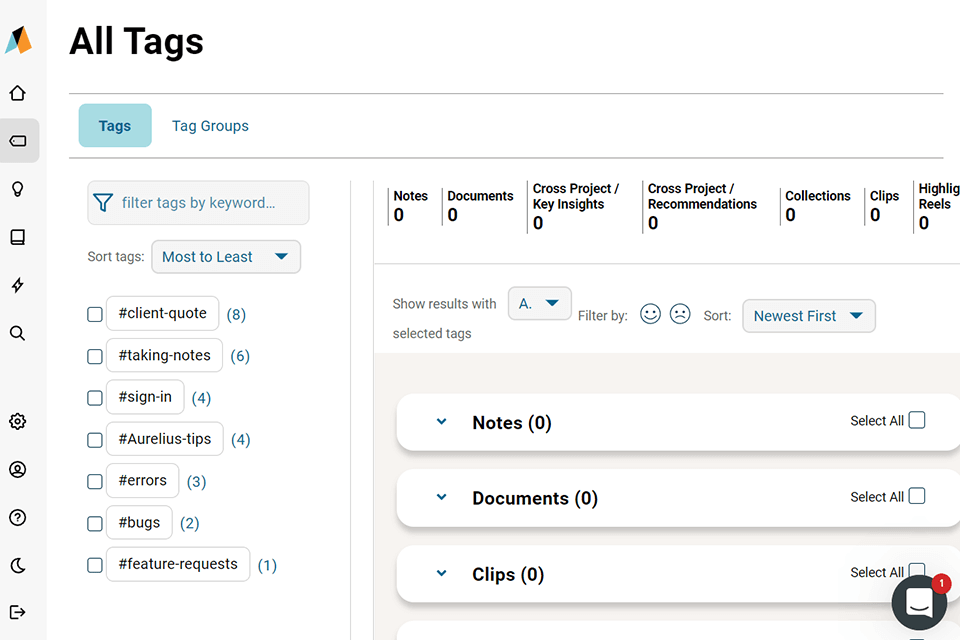
Task: Click the #feature-requests tag label
Action: click(178, 564)
